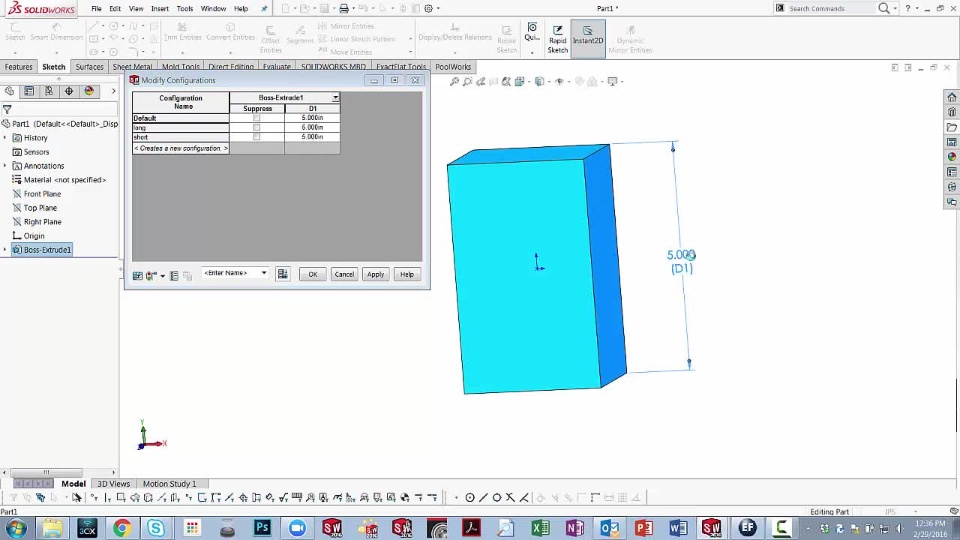Open the View Orientation icon

coord(520,81)
